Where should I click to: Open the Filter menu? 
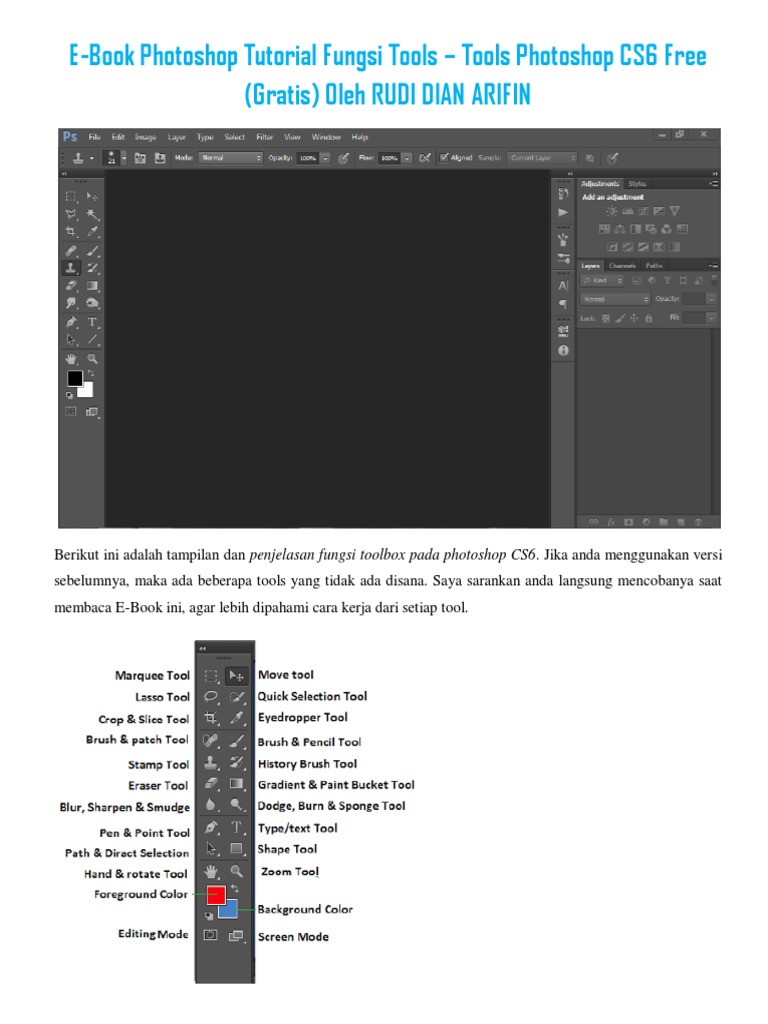coord(264,137)
